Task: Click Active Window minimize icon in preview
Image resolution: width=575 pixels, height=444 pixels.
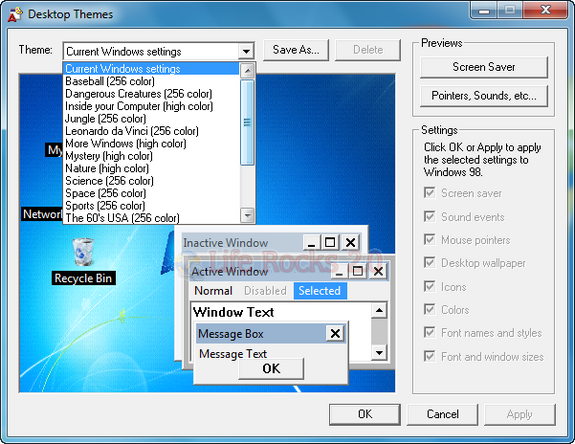Action: coord(340,272)
